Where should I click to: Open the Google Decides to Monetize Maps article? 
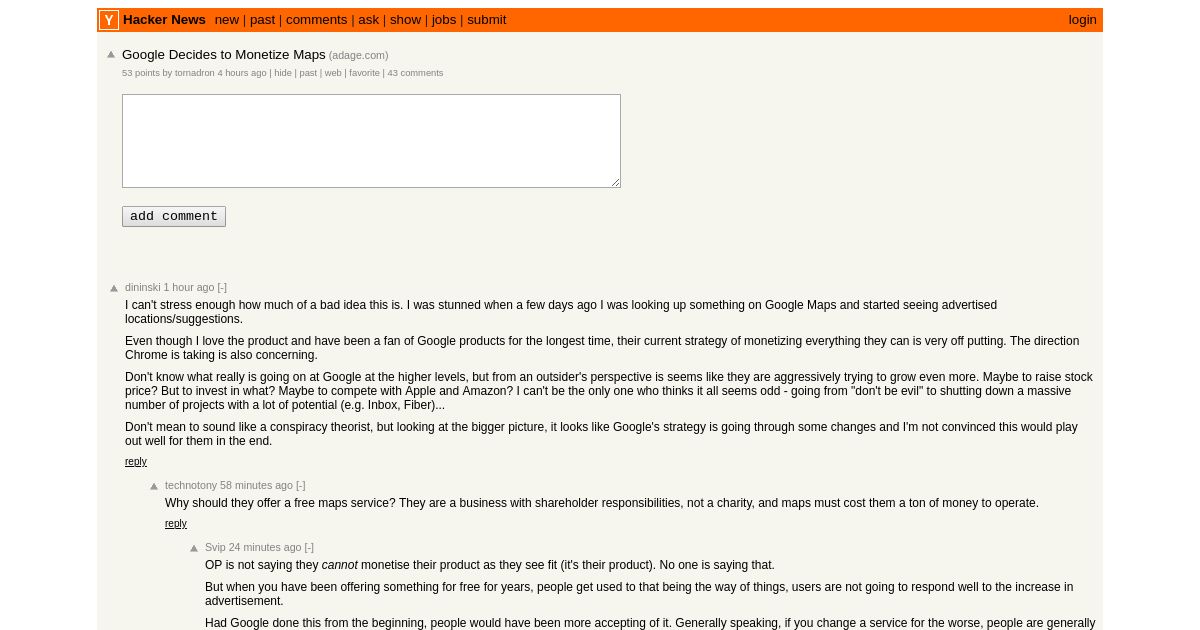point(224,55)
